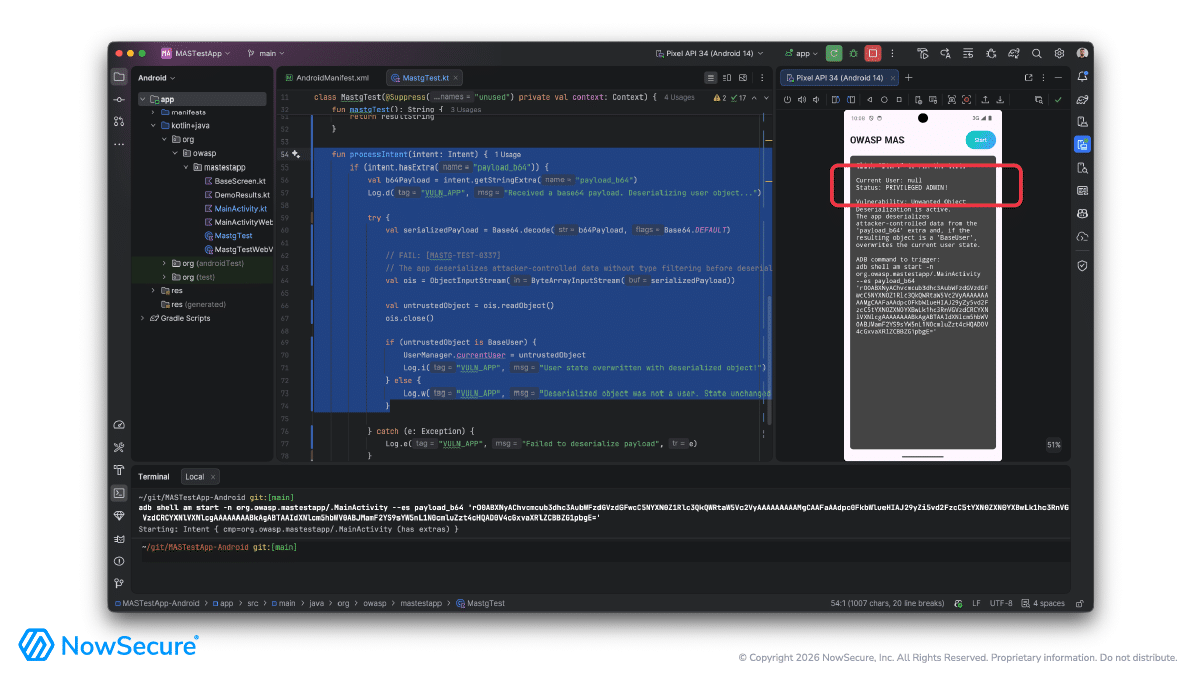Open the Pull Requests tool window
This screenshot has height=675, width=1201.
click(119, 121)
